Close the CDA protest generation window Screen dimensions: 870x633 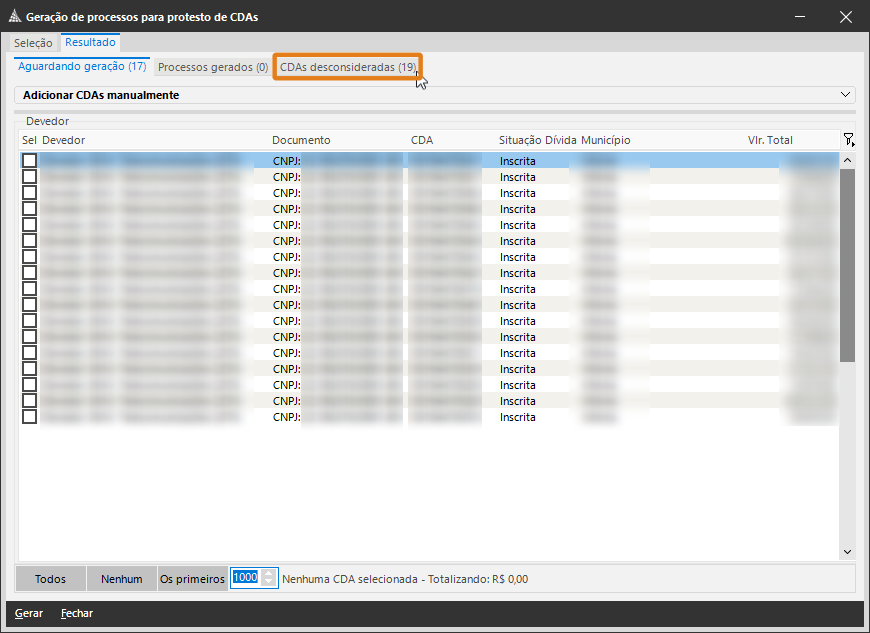(846, 17)
